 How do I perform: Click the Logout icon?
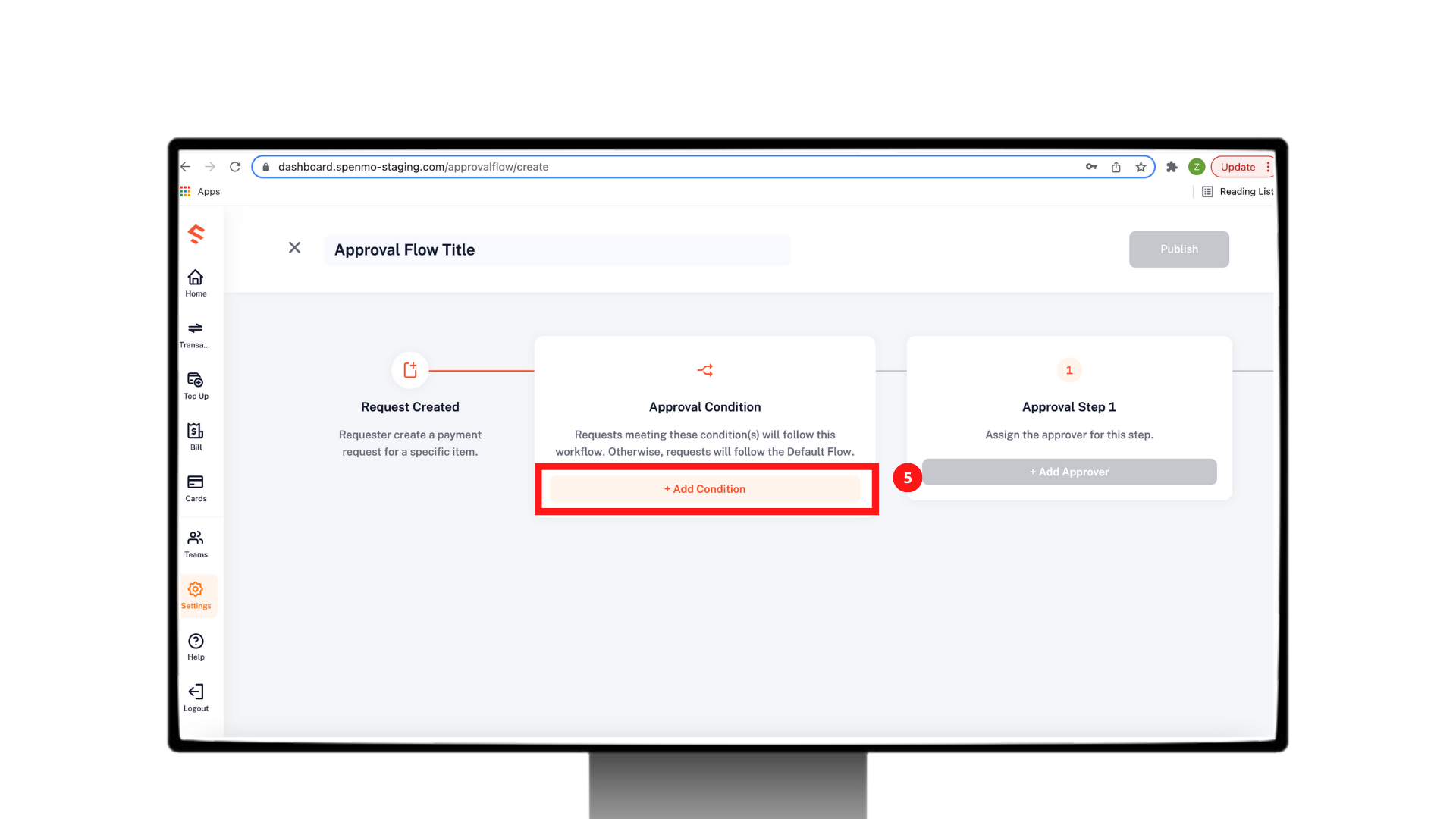[196, 692]
